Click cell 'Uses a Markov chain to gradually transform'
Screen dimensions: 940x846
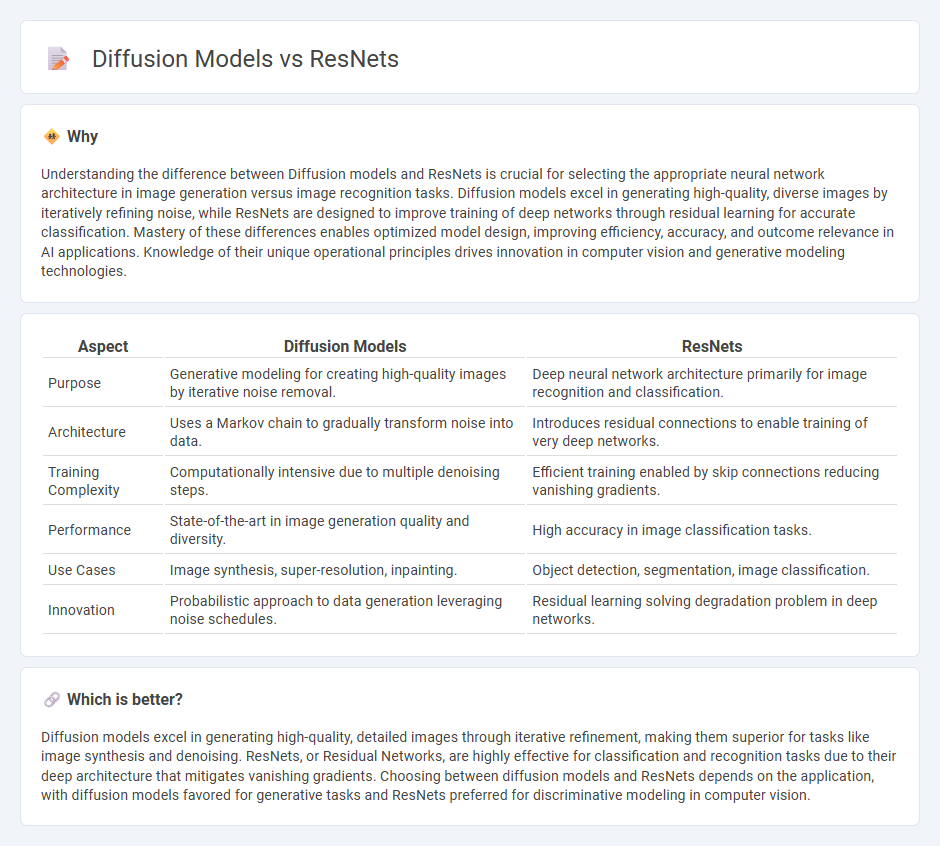[345, 432]
